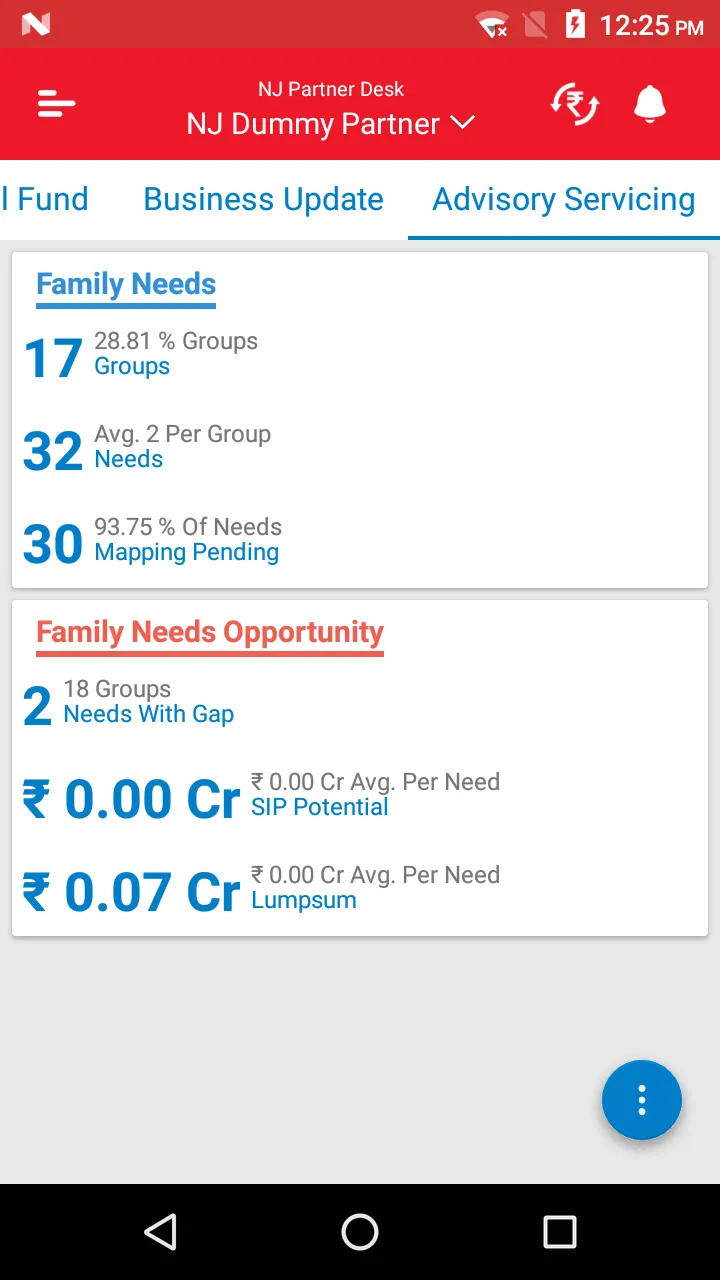This screenshot has height=1280, width=720.
Task: Open the recent apps square button
Action: [559, 1232]
